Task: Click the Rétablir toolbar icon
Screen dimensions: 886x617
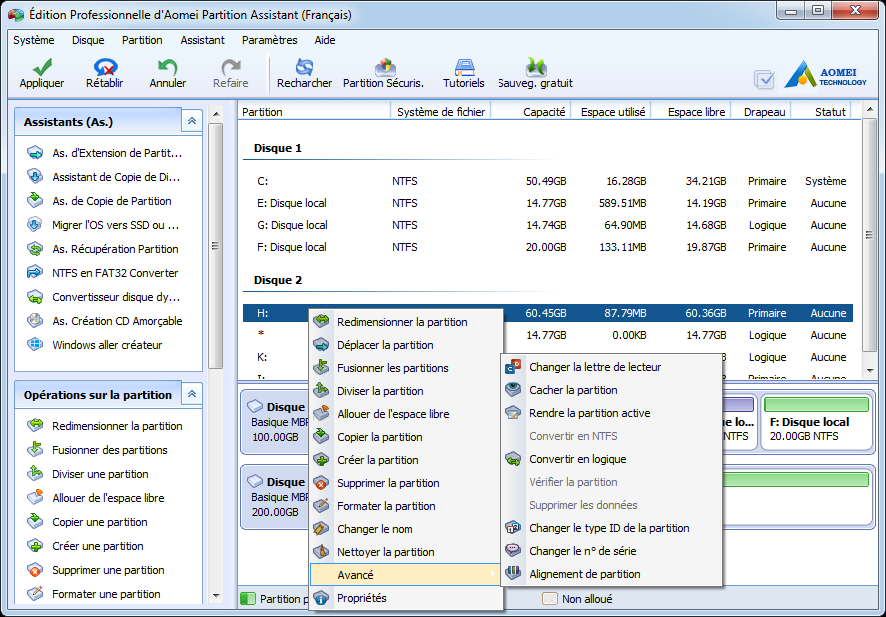Action: click(x=104, y=68)
